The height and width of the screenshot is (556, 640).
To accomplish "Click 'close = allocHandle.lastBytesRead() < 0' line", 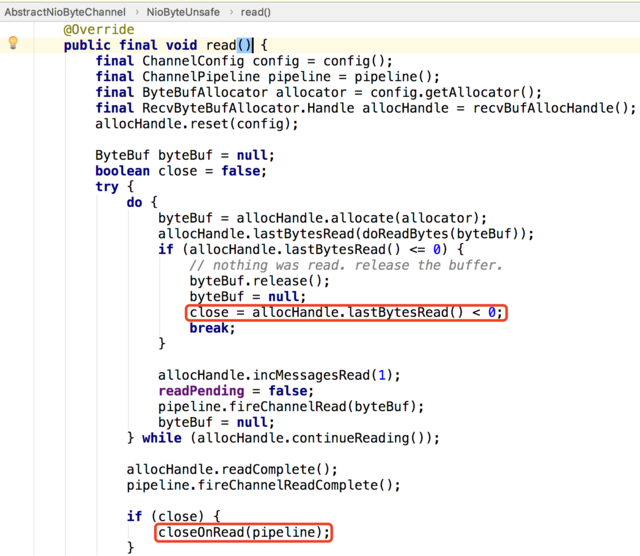I will pyautogui.click(x=346, y=313).
